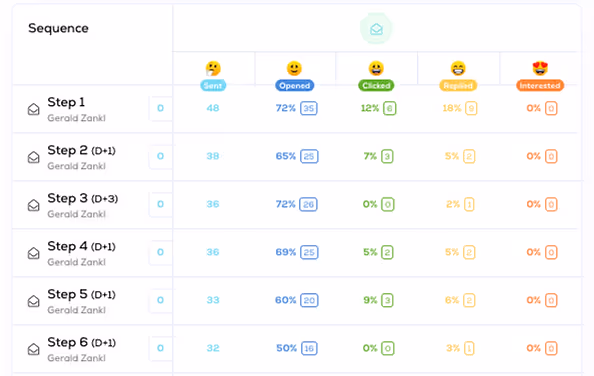This screenshot has height=376, width=594.
Task: Click the Interested heart-eyes emoji
Action: (540, 69)
